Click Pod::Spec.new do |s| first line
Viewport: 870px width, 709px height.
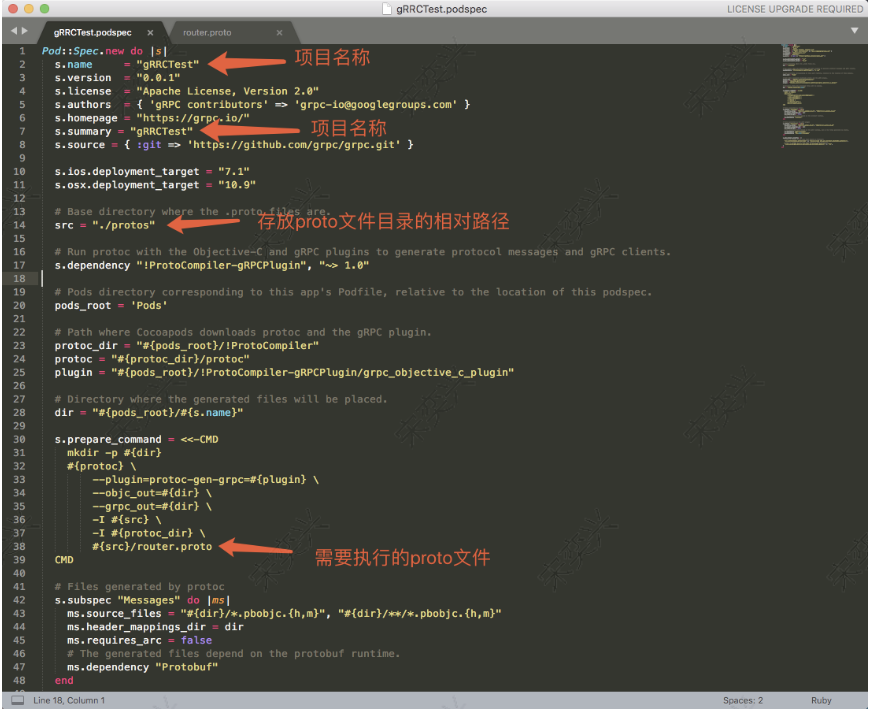tap(104, 51)
